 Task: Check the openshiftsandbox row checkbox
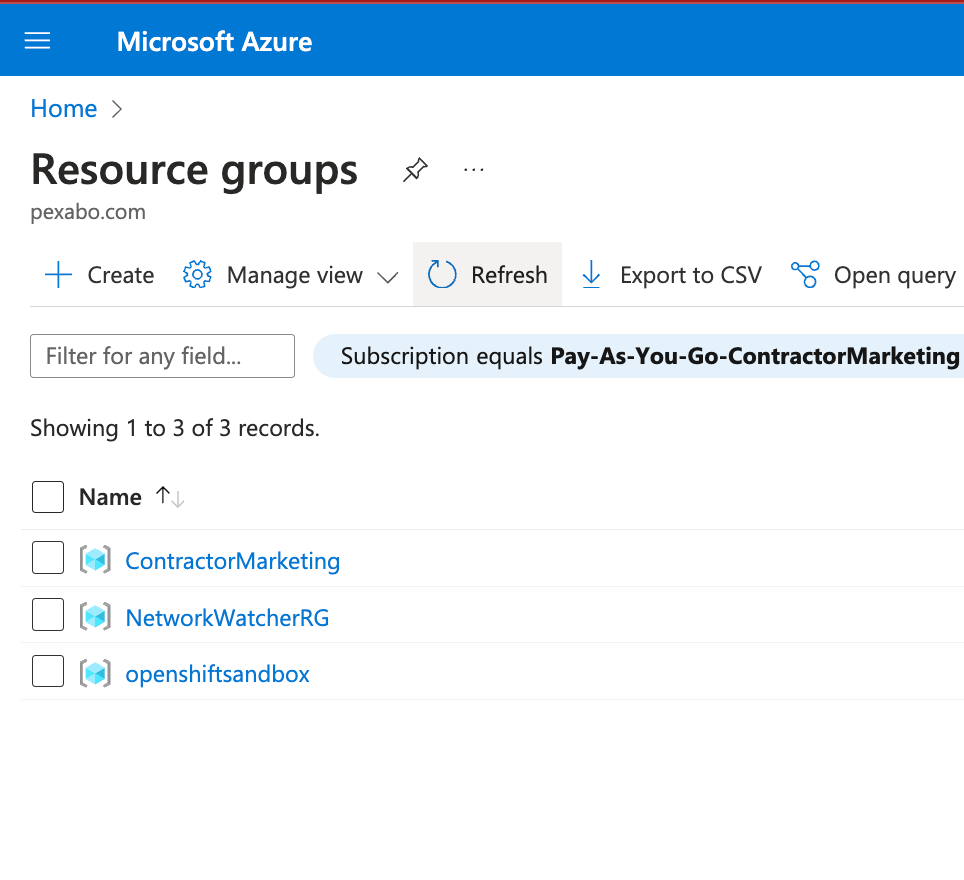48,671
